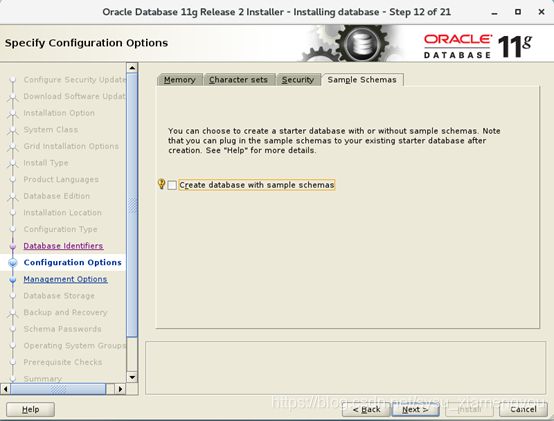Click the Operating System Groups step text
Screen dimensions: 554x421
pos(74,345)
